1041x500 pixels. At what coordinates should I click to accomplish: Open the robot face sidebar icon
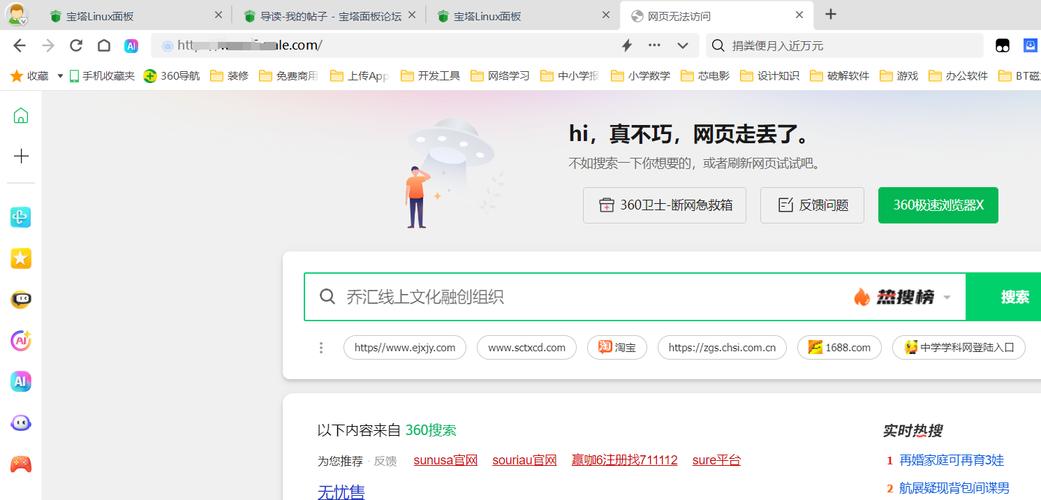[21, 299]
